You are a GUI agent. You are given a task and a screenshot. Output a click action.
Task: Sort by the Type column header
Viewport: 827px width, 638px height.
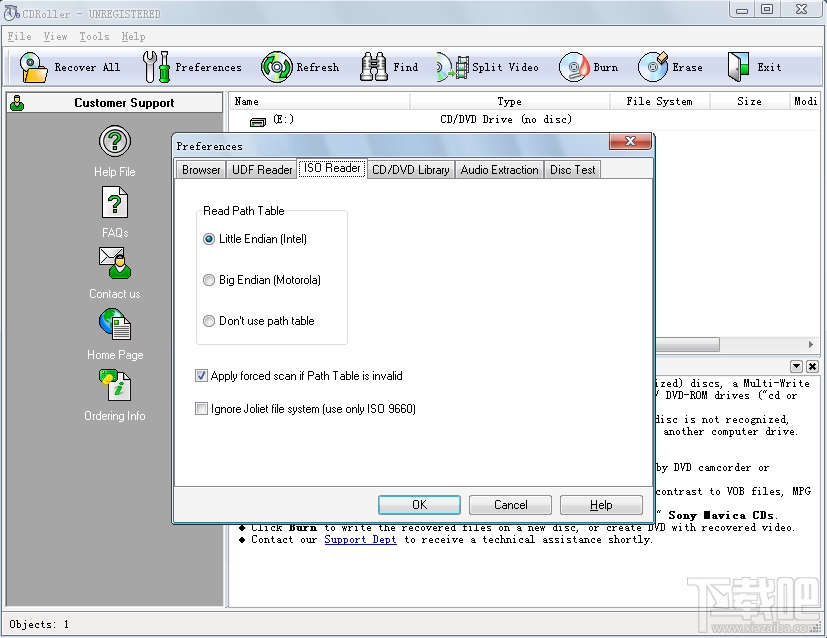point(509,101)
